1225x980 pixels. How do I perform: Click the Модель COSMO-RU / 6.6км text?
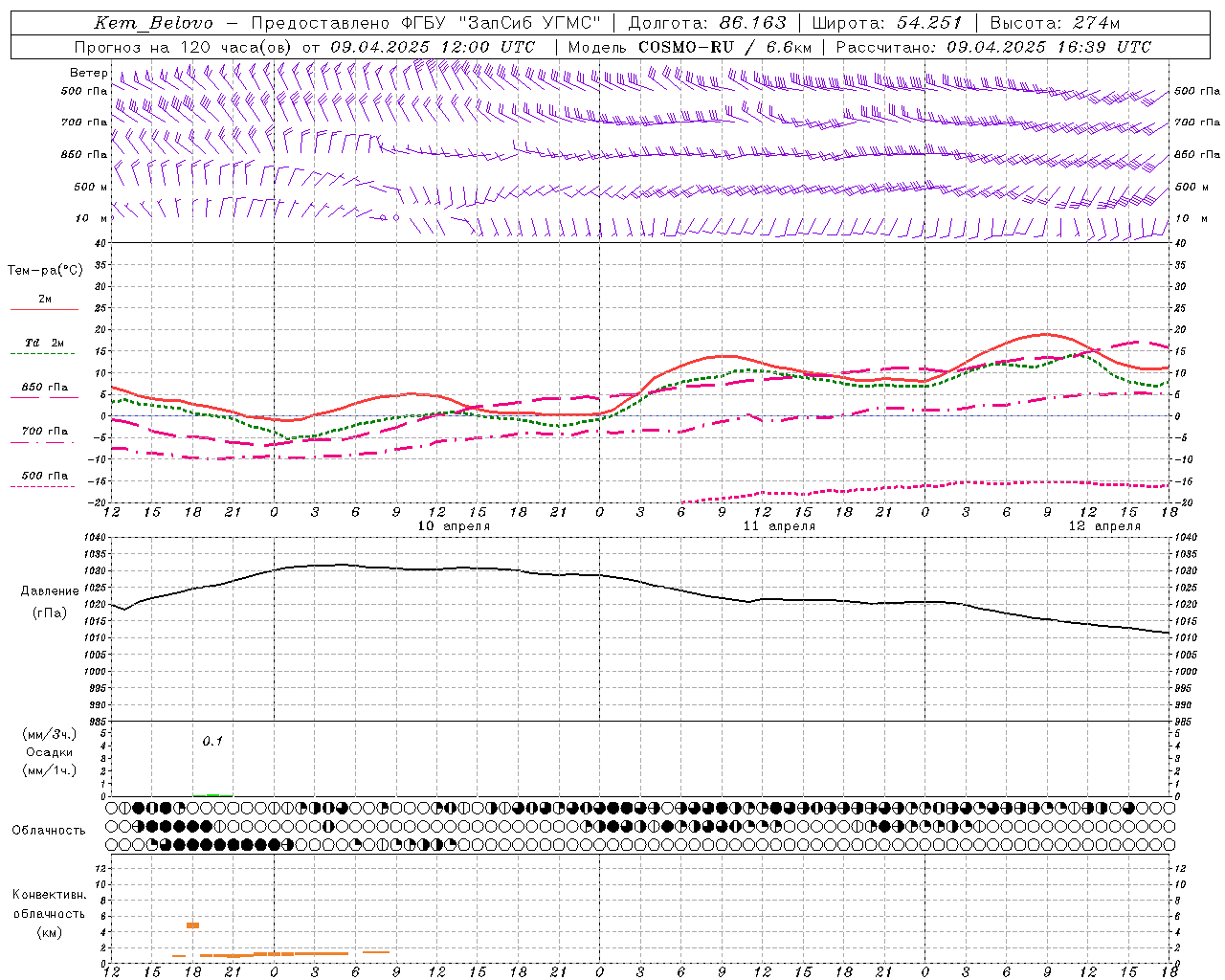[690, 47]
